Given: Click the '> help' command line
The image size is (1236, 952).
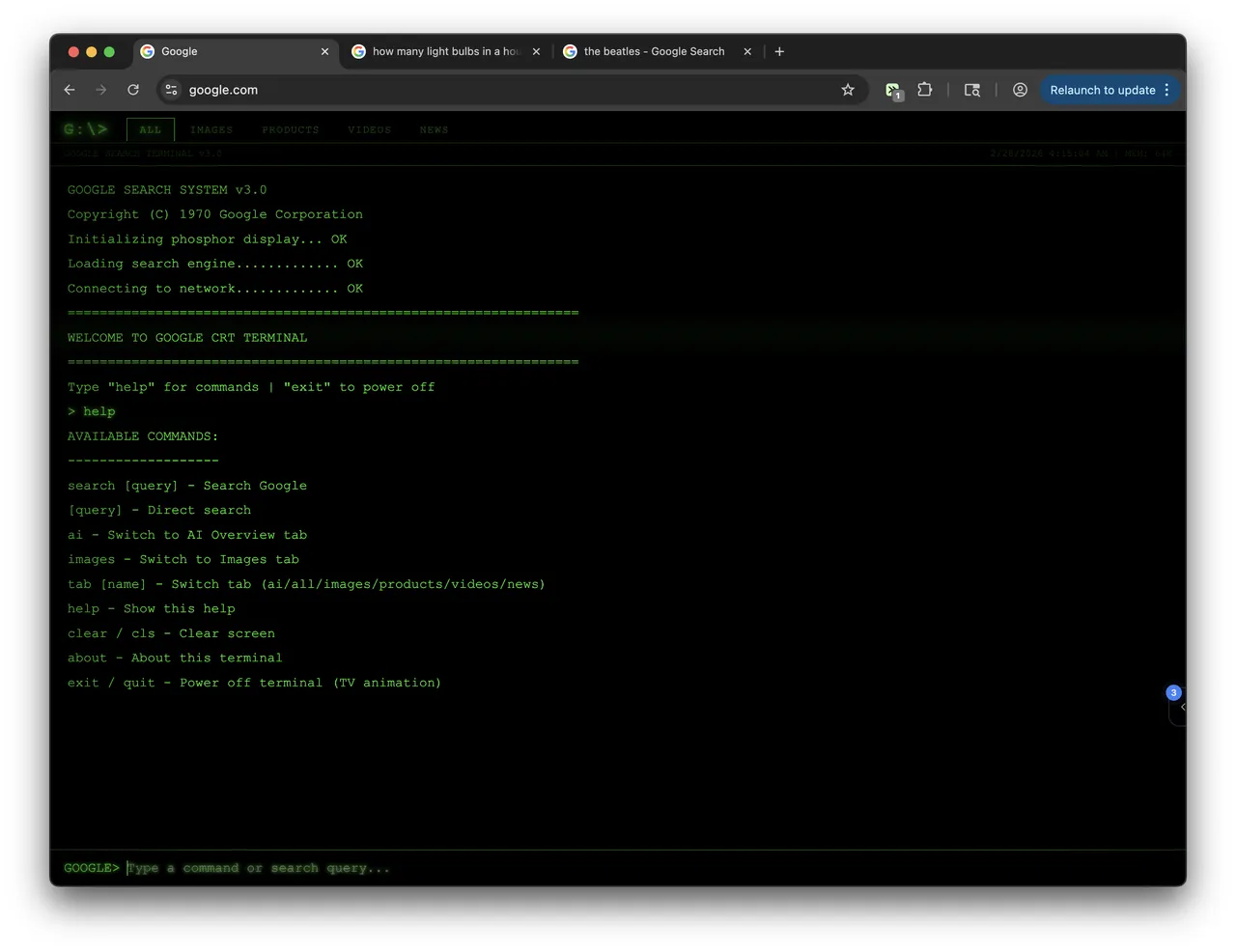Looking at the screenshot, I should point(91,411).
